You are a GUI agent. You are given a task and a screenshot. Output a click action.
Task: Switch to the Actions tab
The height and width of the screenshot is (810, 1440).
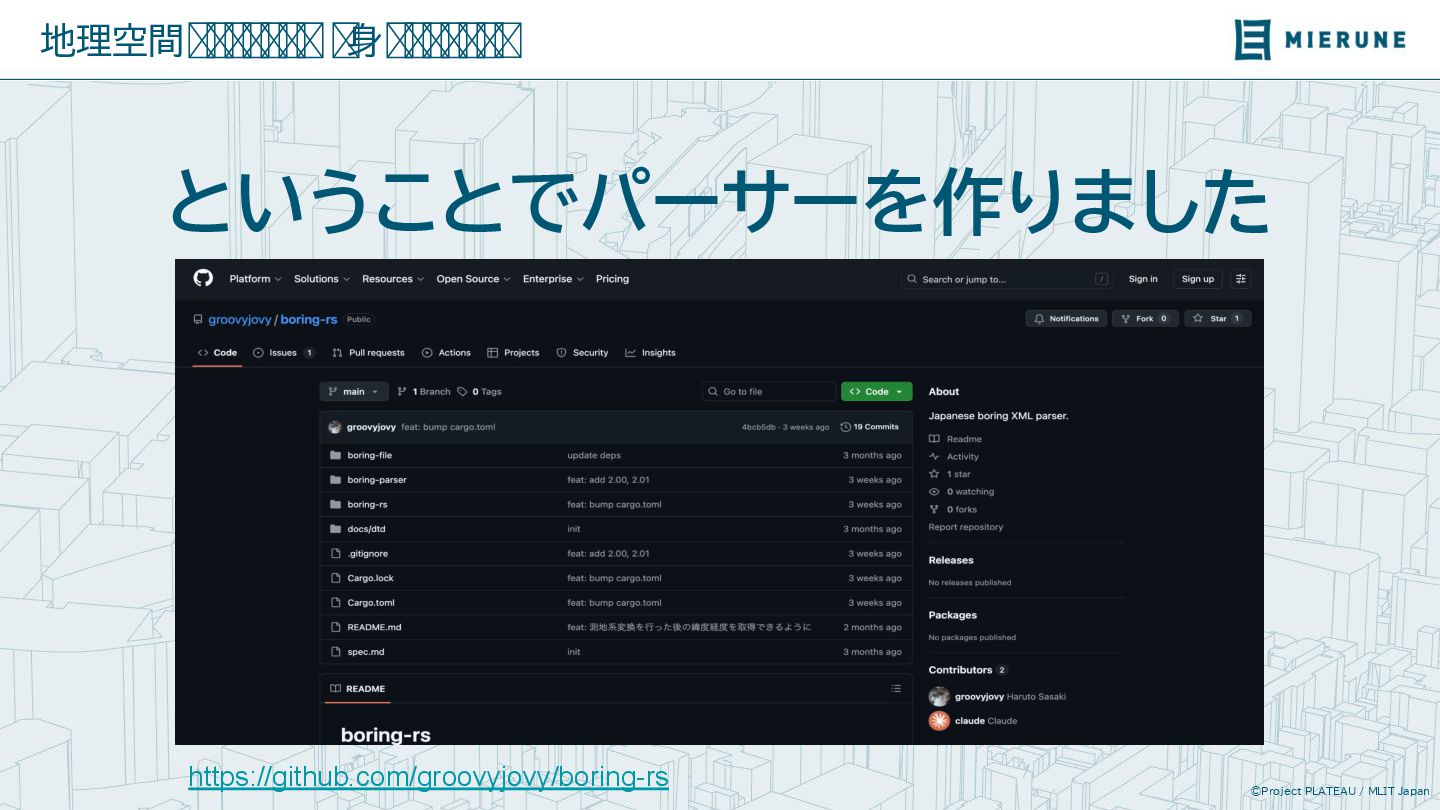(446, 353)
